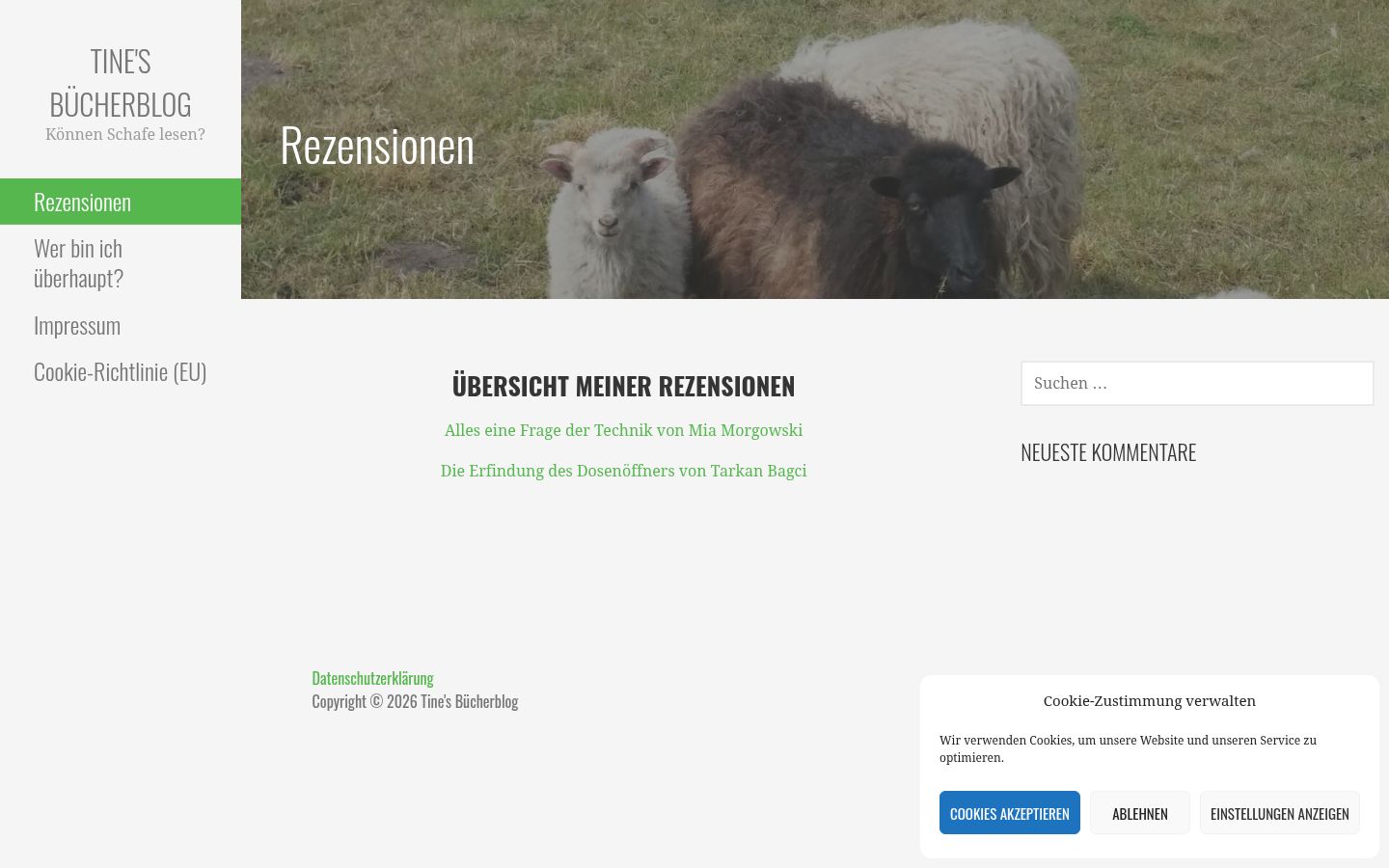Open the Datenschutzerklärung footer link

[x=372, y=678]
